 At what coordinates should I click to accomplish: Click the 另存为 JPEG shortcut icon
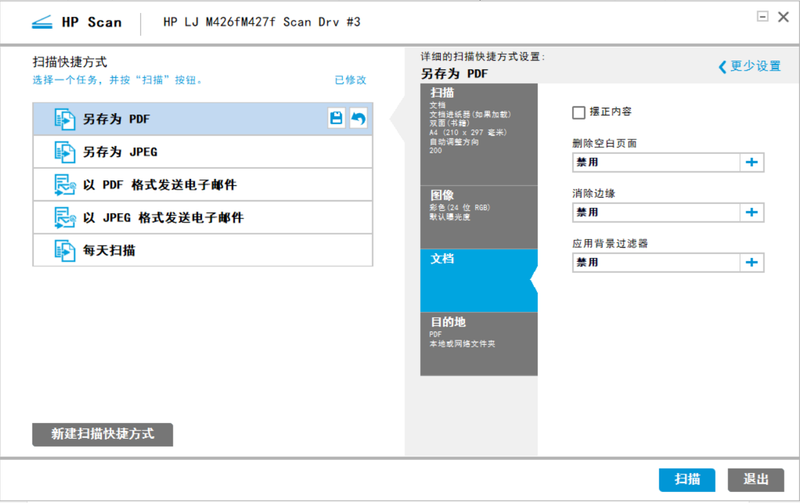click(x=64, y=152)
